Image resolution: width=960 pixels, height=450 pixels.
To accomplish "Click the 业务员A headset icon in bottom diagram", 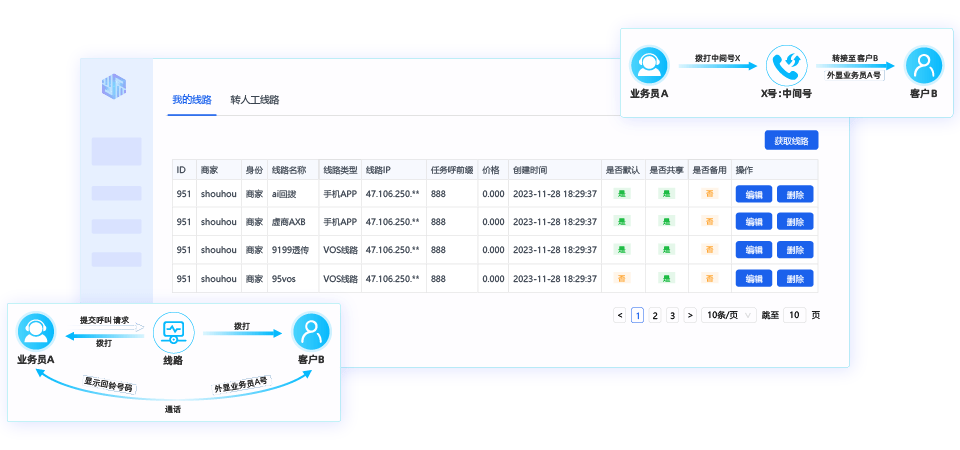I will (x=35, y=332).
